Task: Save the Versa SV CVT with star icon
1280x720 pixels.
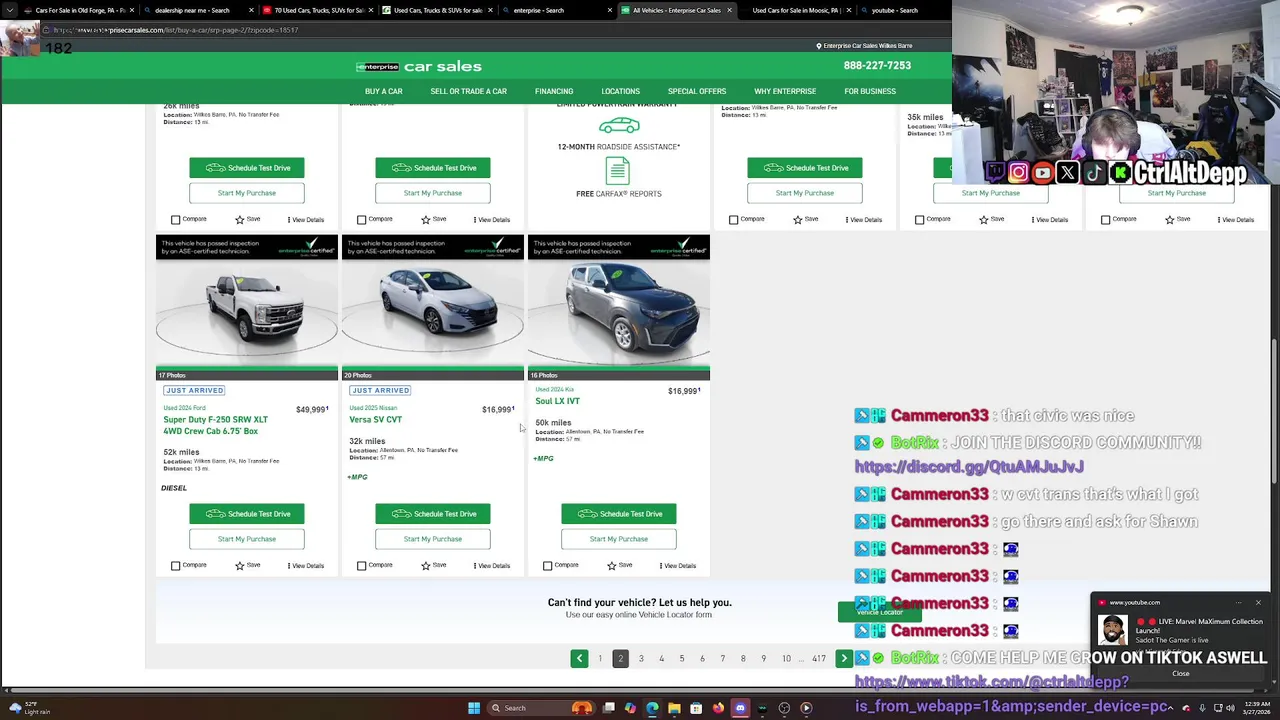Action: 433,566
